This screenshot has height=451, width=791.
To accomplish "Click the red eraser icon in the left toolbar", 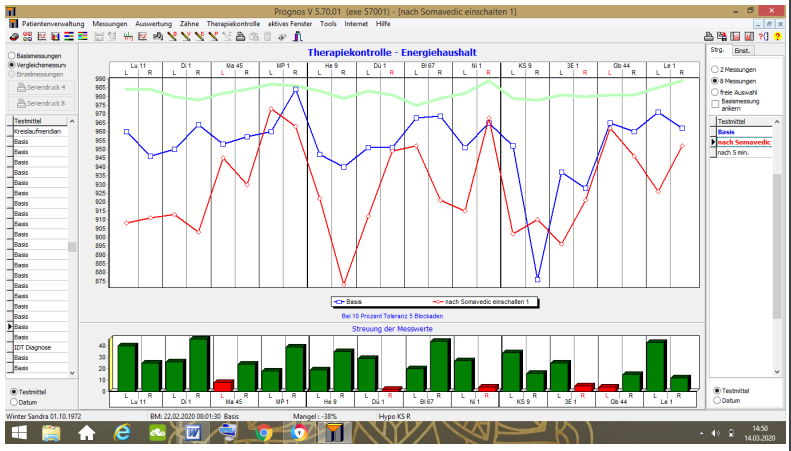I will [x=12, y=37].
